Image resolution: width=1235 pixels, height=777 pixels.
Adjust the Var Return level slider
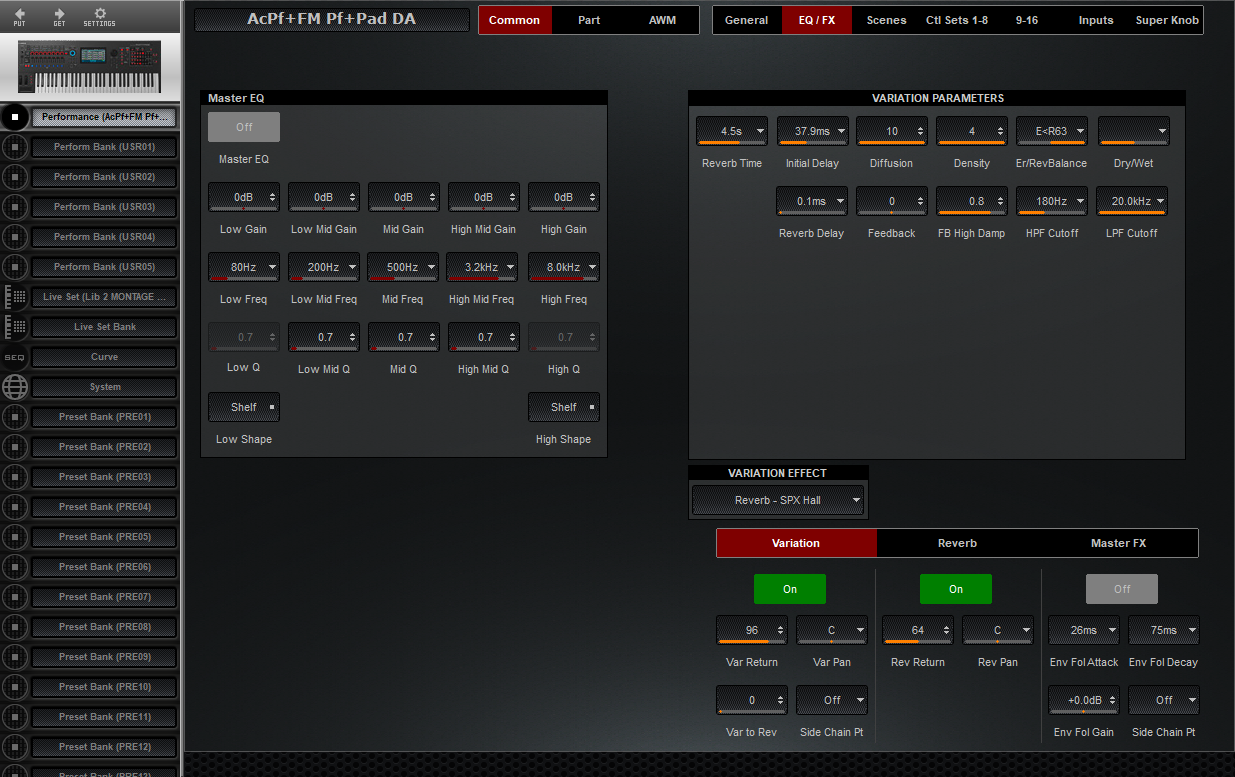point(752,630)
